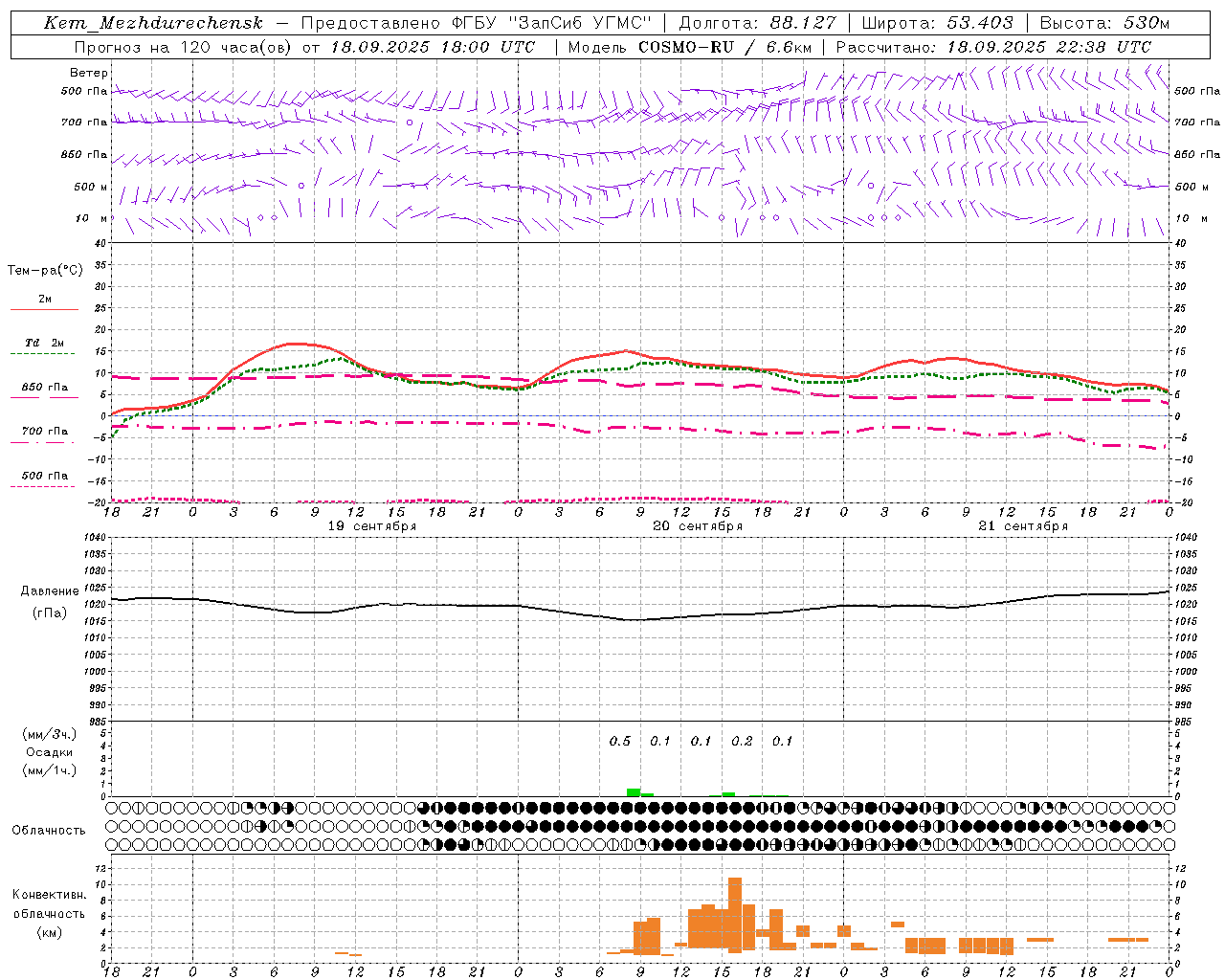Click the model label COSMO-RU / 6.6км
1225x980 pixels.
coord(725,47)
